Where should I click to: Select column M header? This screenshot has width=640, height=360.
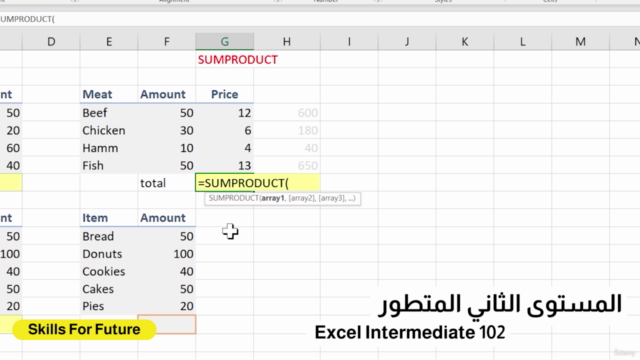580,41
